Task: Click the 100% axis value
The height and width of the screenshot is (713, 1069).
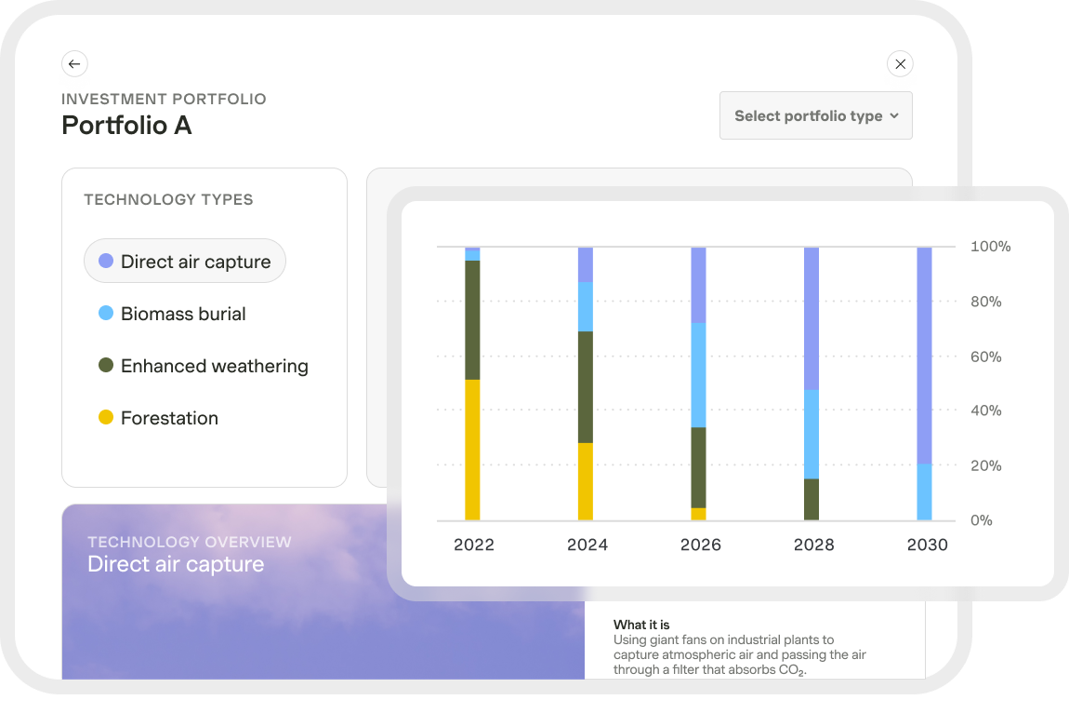Action: pyautogui.click(x=991, y=246)
